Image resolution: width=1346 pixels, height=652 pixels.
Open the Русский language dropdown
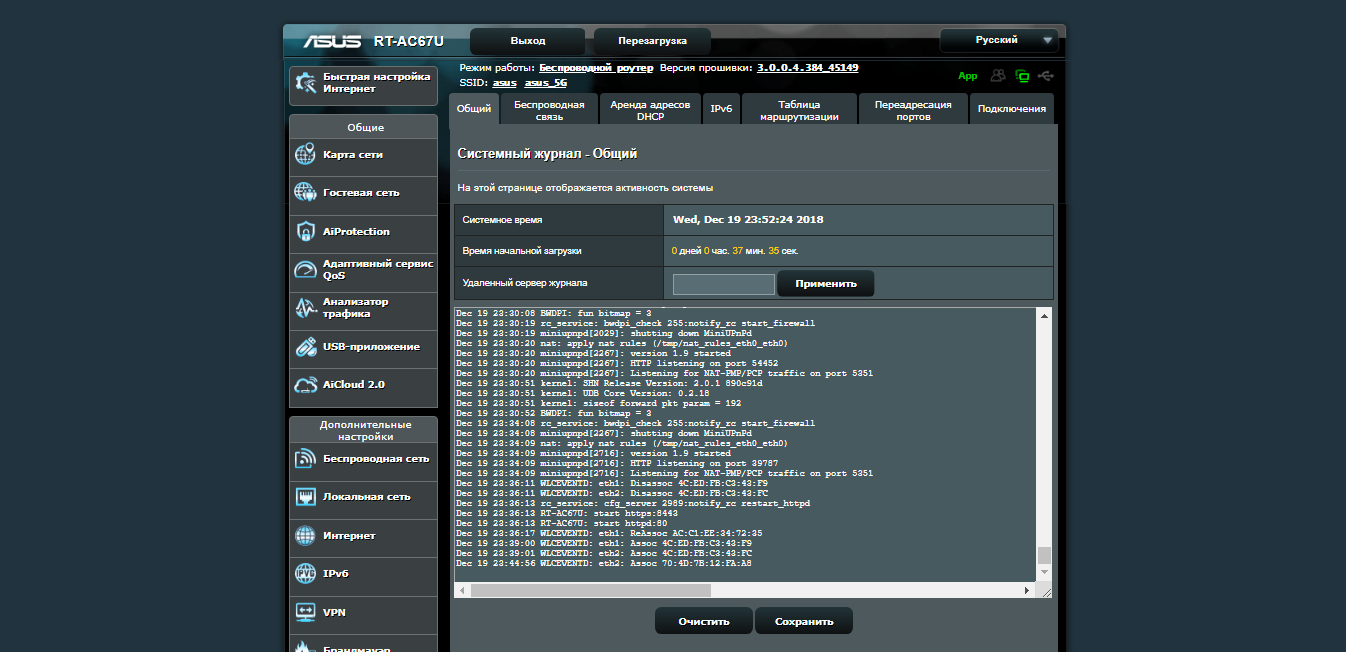[x=998, y=41]
